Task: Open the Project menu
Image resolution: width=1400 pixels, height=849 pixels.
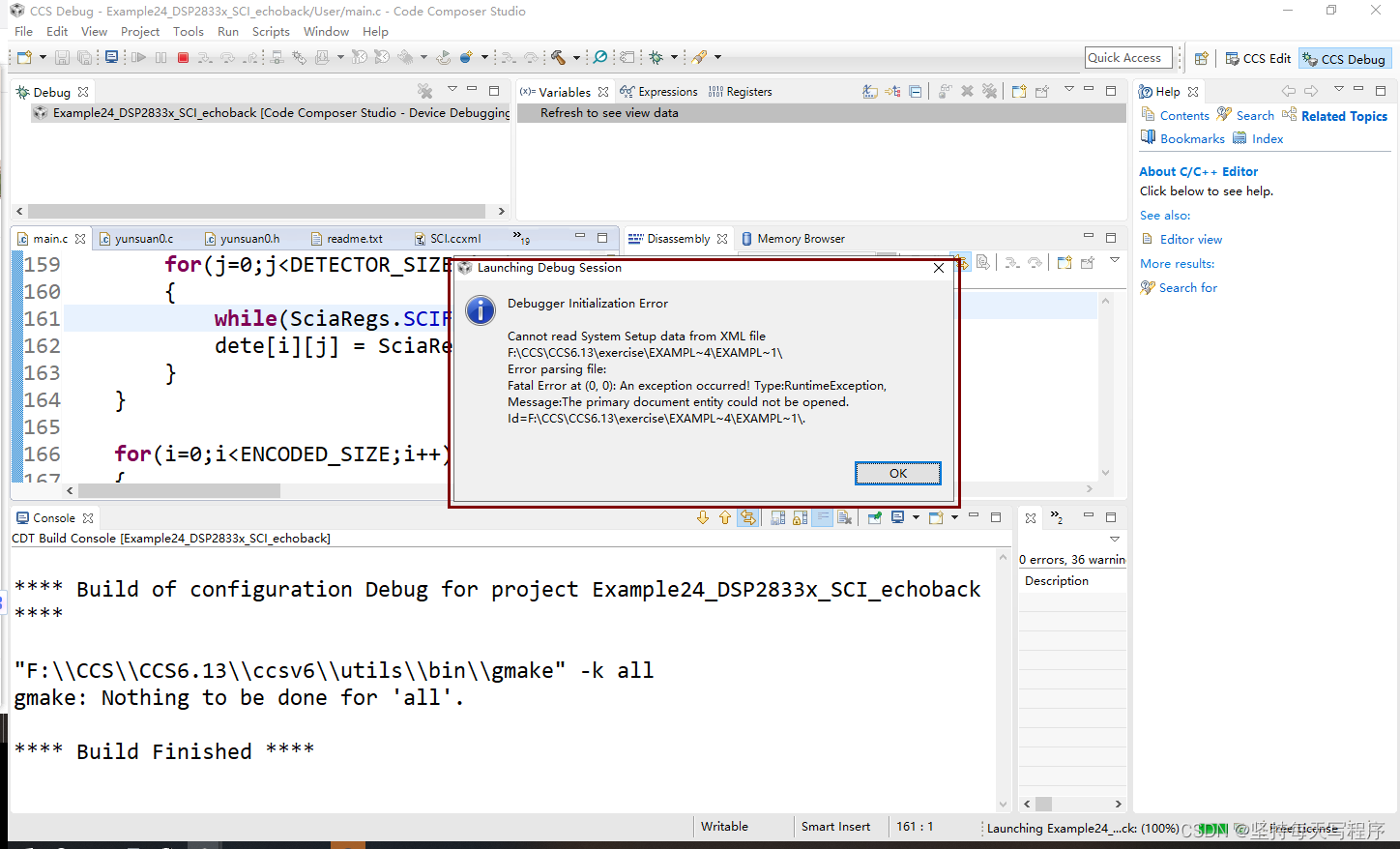Action: pos(140,32)
